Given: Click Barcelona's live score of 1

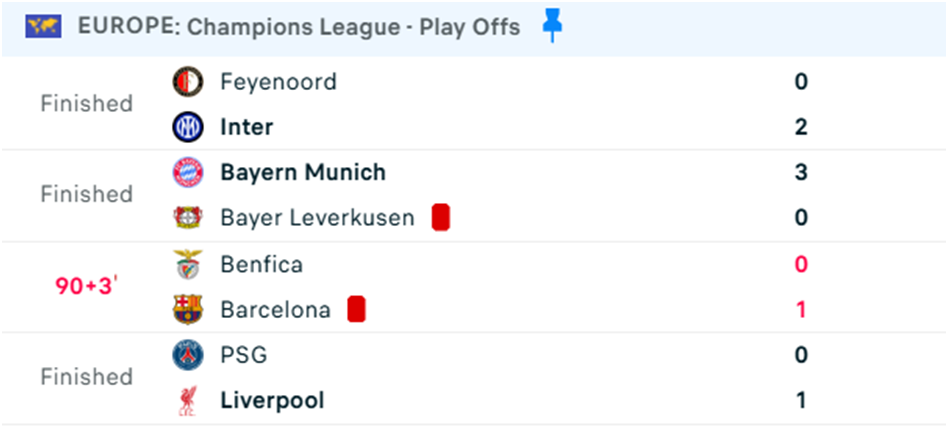Looking at the screenshot, I should pyautogui.click(x=801, y=309).
